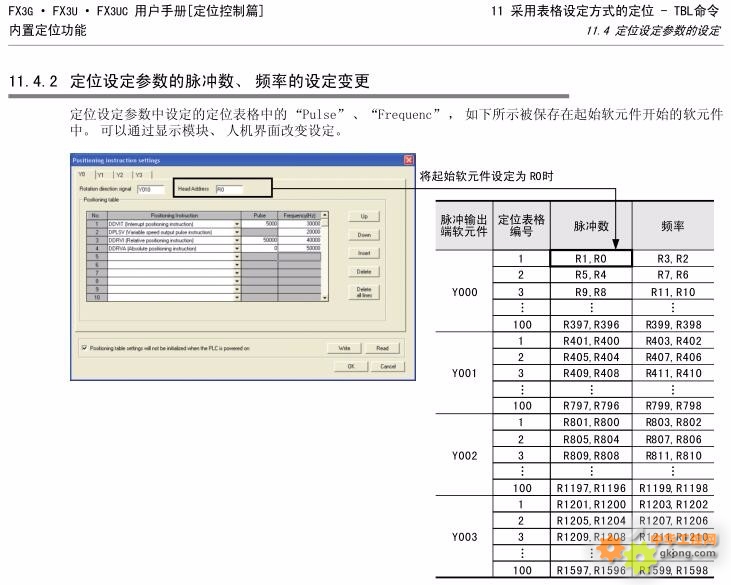Click table cell R1197, R1196

pos(591,488)
